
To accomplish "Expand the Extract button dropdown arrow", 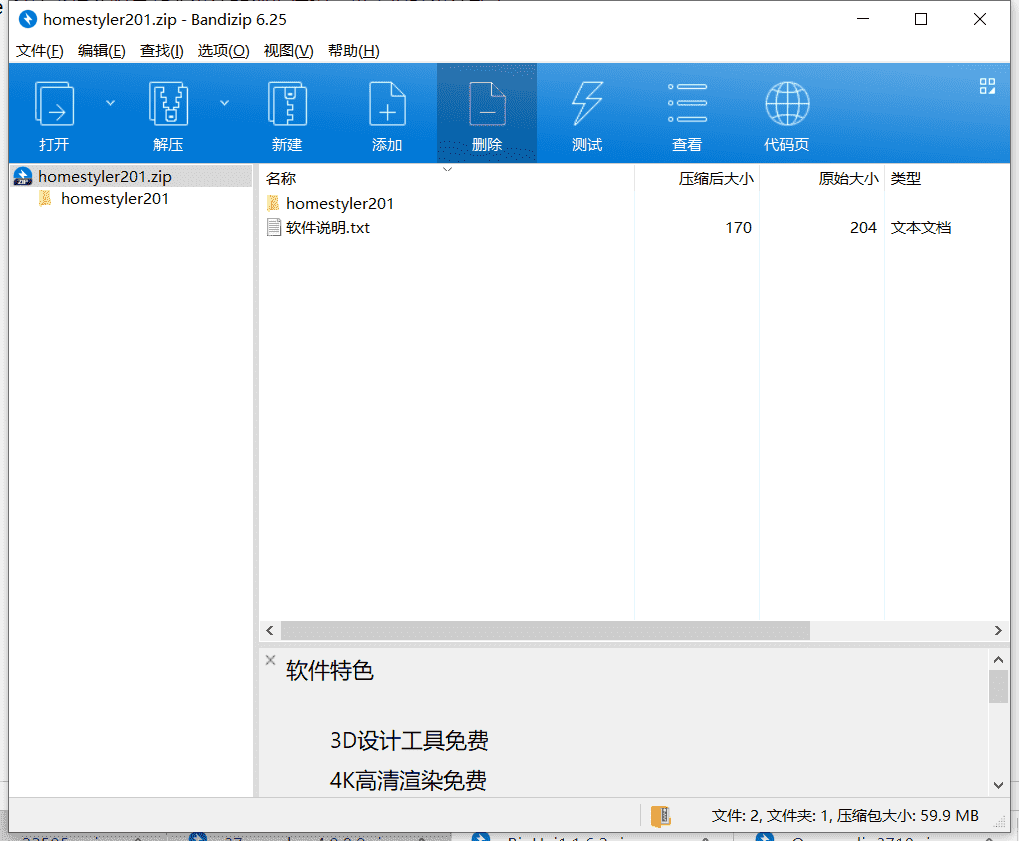I will pyautogui.click(x=224, y=103).
